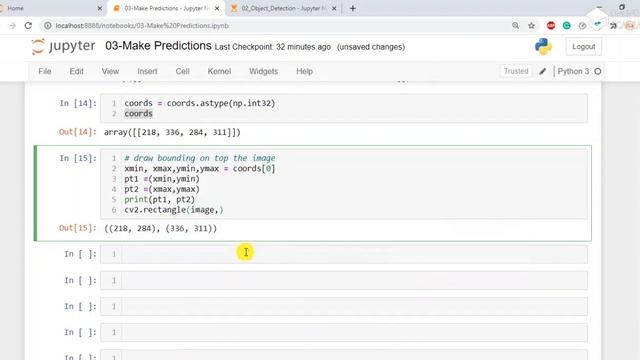Rename notebook via 03-Make Predictions title
The image size is (640, 360).
click(x=158, y=46)
